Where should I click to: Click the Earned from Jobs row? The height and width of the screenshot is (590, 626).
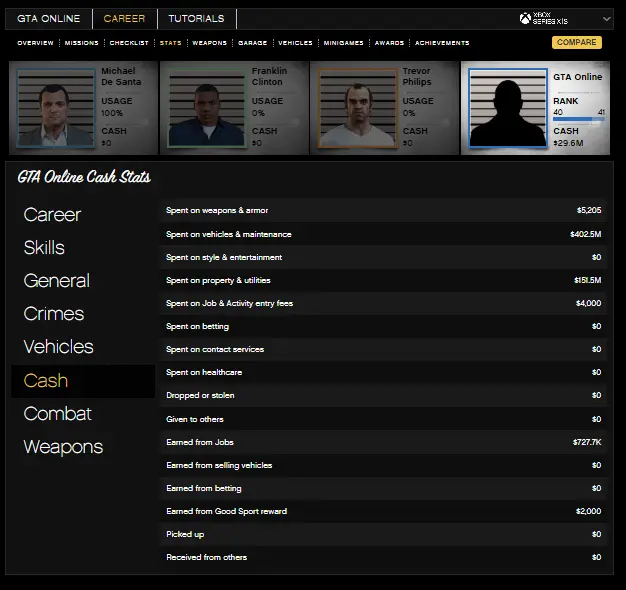click(385, 442)
